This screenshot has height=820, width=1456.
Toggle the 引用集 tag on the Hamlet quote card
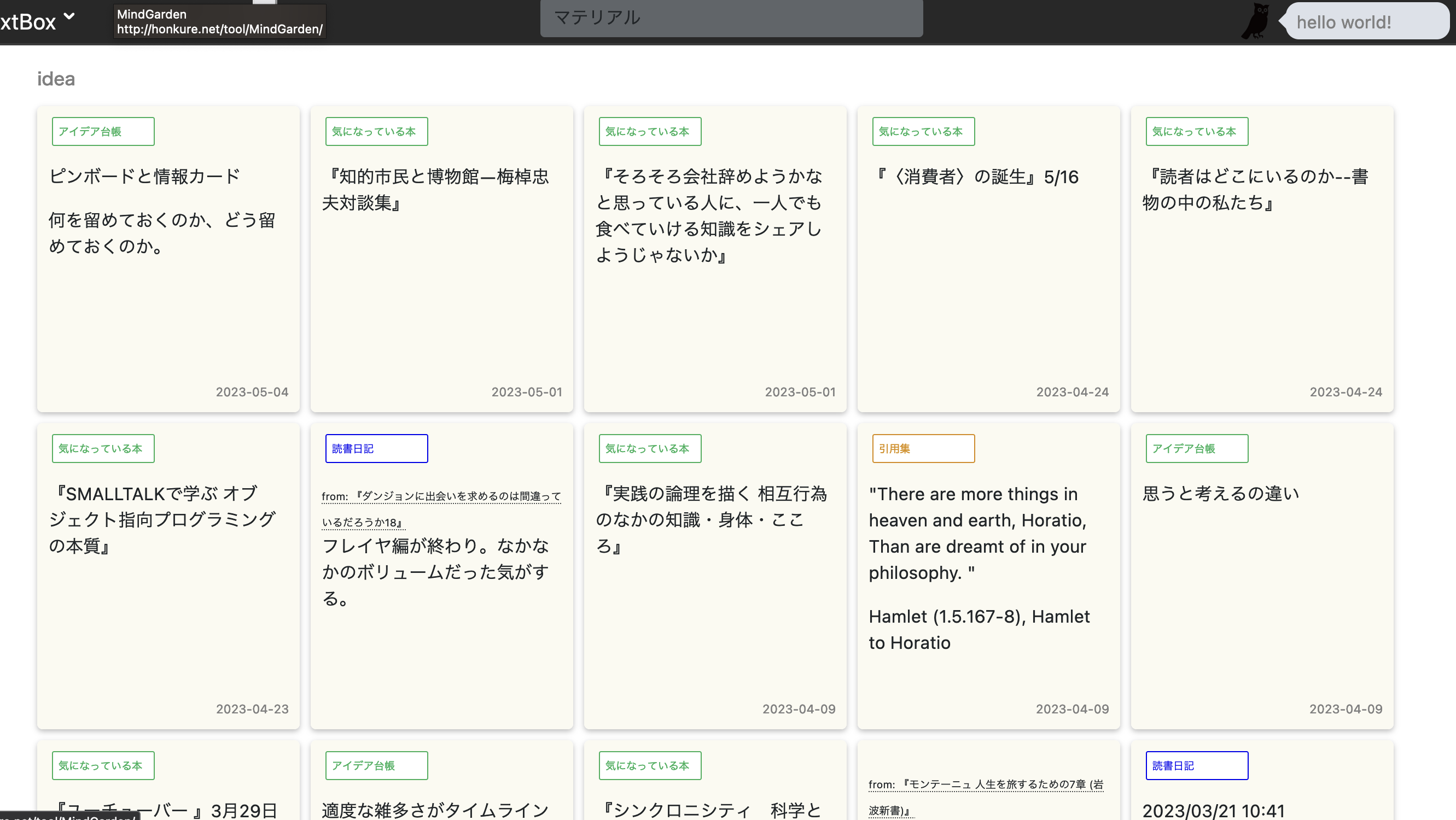[x=923, y=448]
